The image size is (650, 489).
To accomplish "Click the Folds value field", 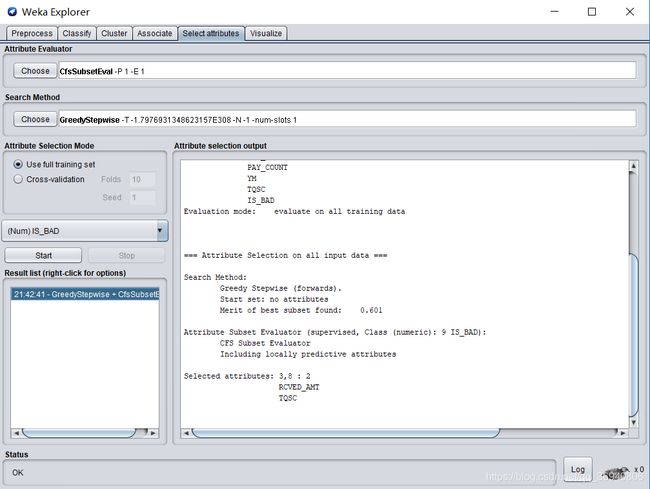I will click(142, 179).
